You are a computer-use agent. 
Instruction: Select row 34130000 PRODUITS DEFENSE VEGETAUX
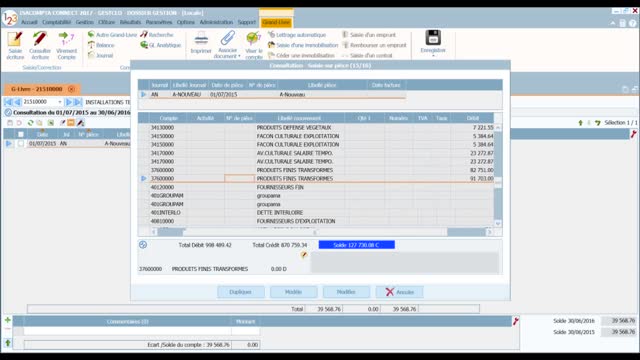(316, 127)
